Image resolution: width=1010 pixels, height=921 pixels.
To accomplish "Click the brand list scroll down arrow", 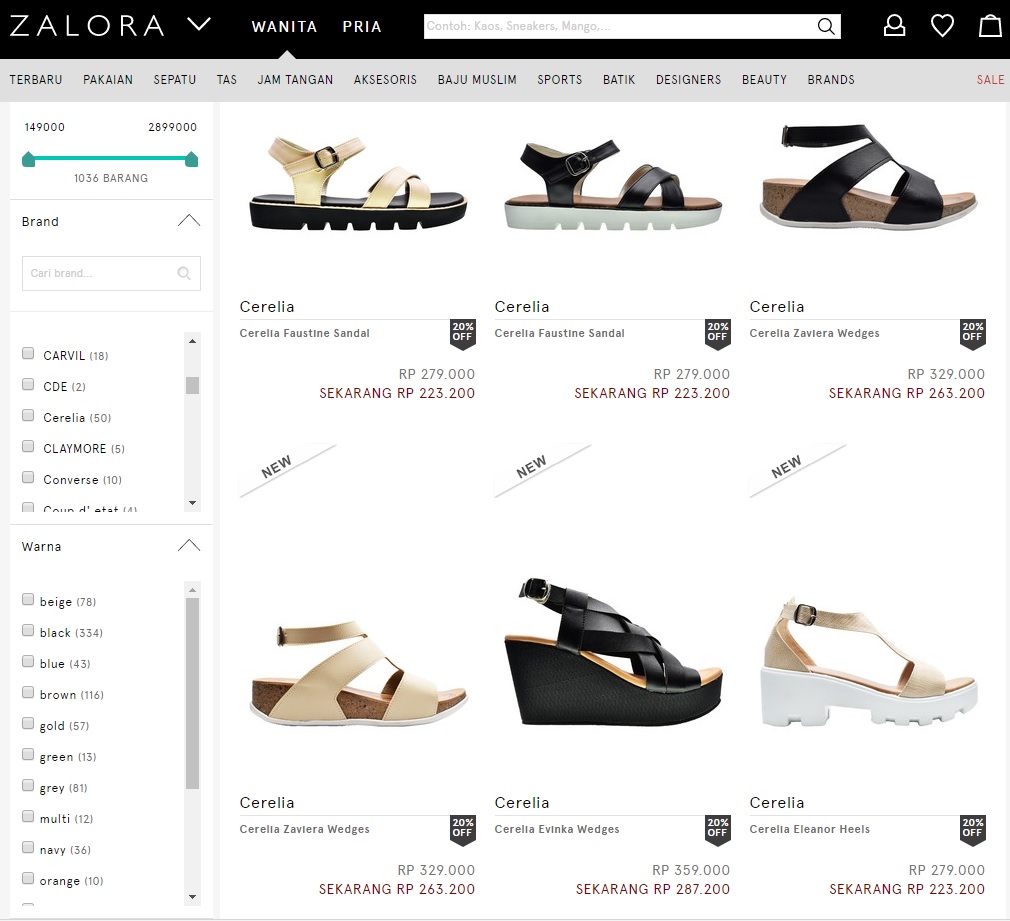I will [192, 503].
